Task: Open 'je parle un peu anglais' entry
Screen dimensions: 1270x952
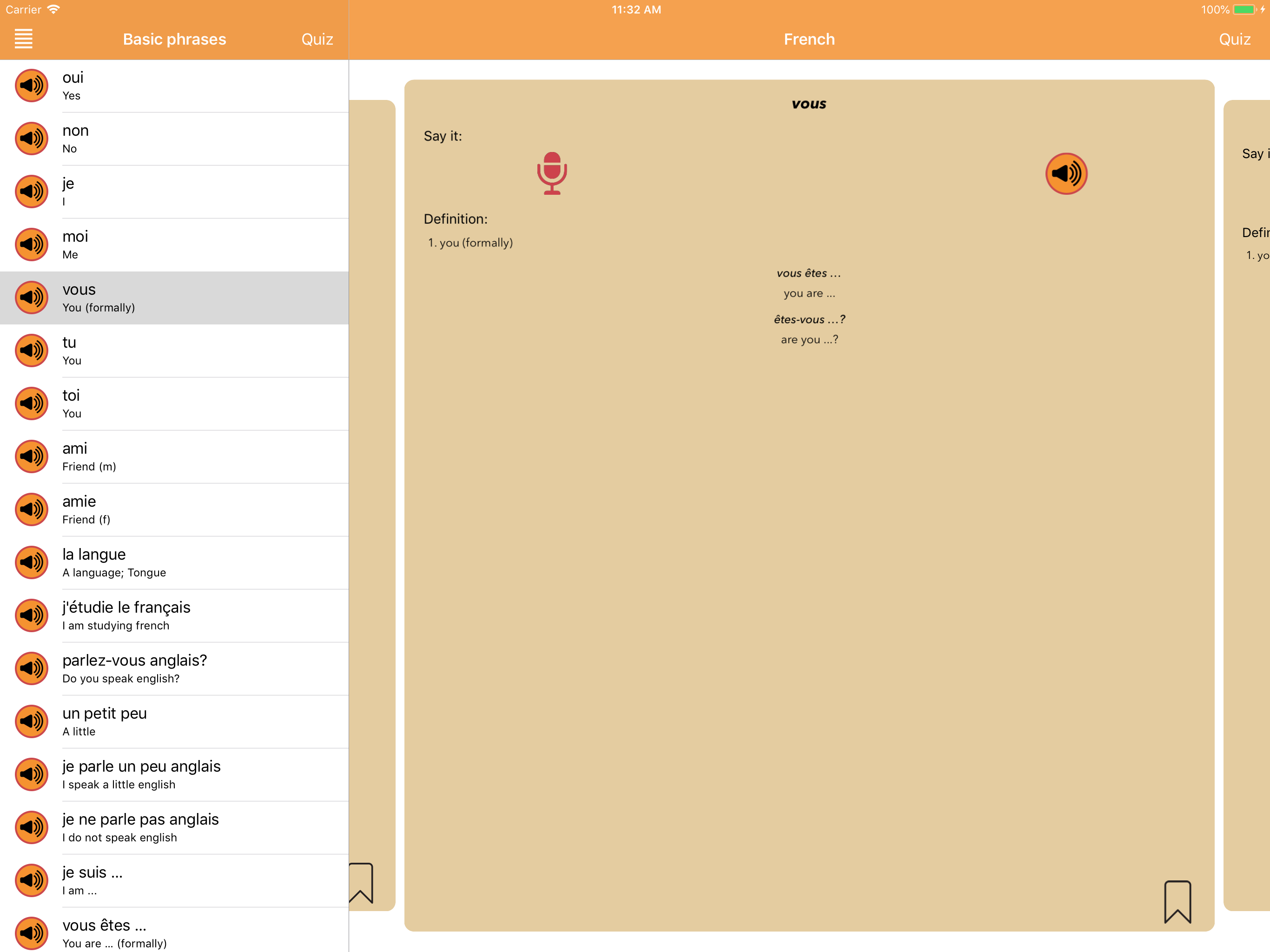Action: (x=174, y=774)
